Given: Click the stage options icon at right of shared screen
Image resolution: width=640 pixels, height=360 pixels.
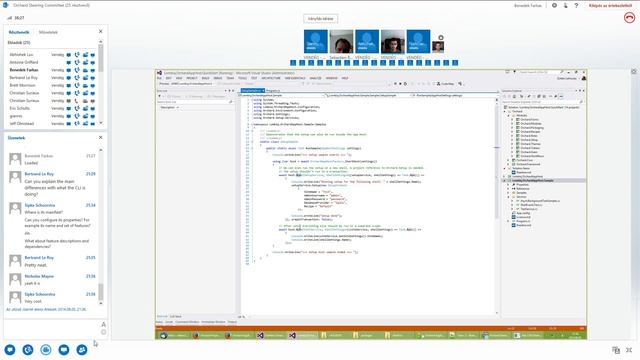Looking at the screenshot, I should coord(634,71).
